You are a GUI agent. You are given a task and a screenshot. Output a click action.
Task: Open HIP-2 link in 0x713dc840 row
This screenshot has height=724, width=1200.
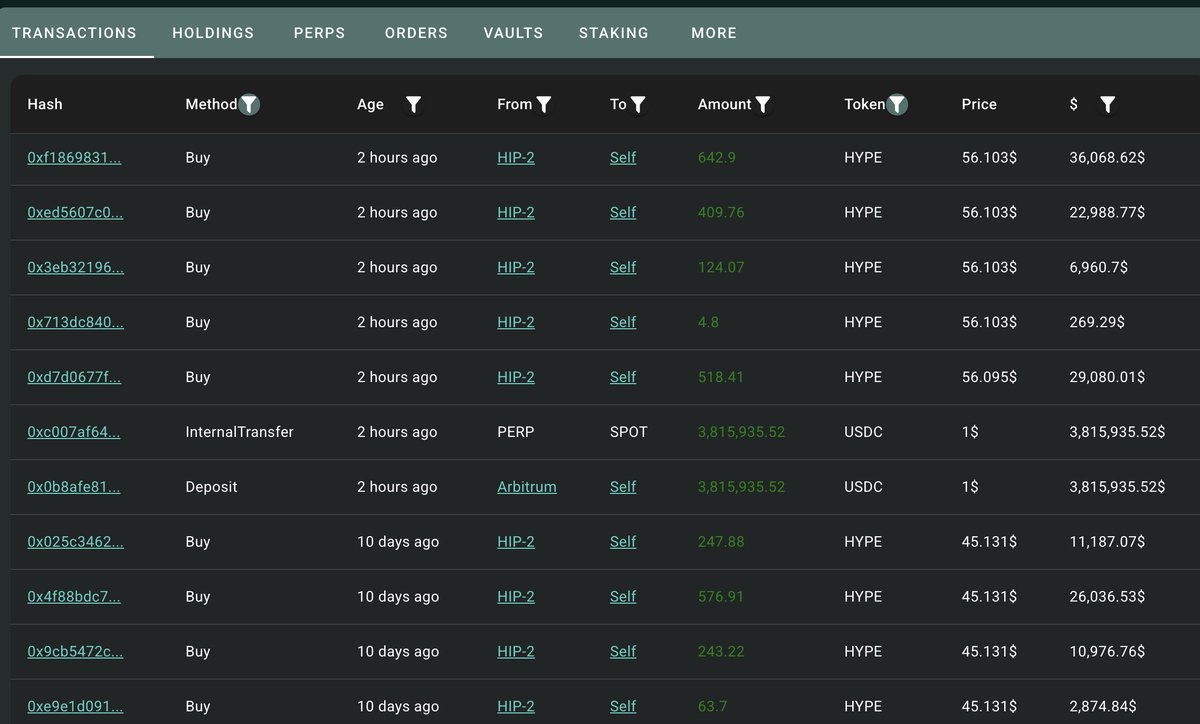point(516,323)
